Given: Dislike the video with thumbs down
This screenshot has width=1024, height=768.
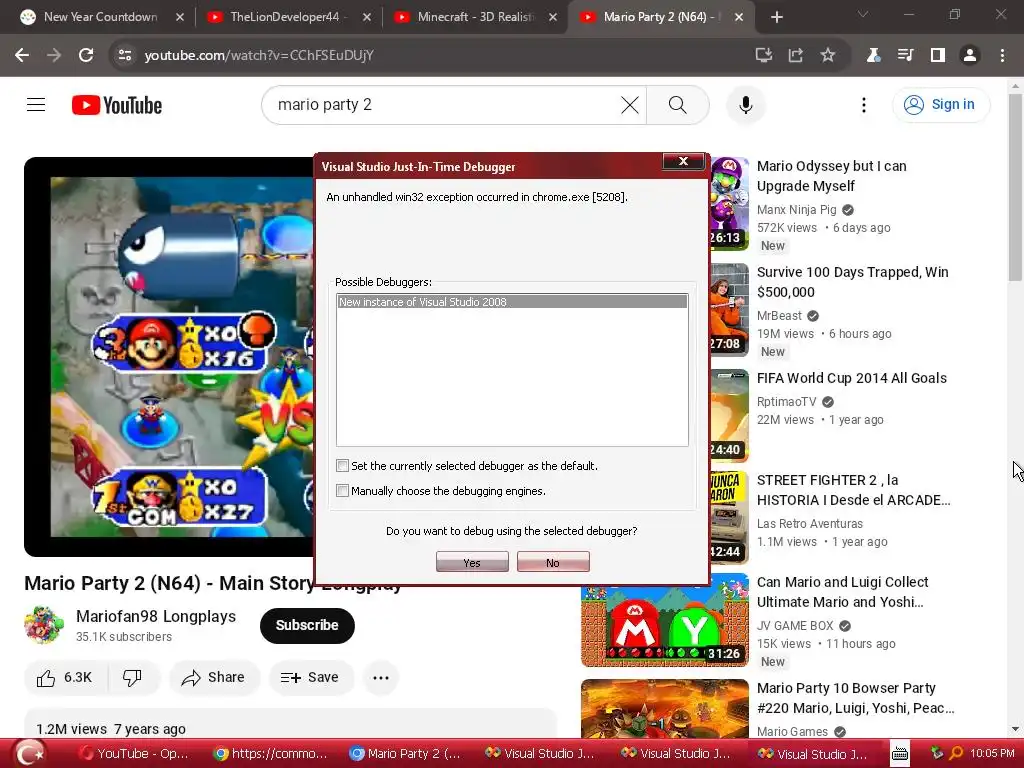Looking at the screenshot, I should pos(133,678).
